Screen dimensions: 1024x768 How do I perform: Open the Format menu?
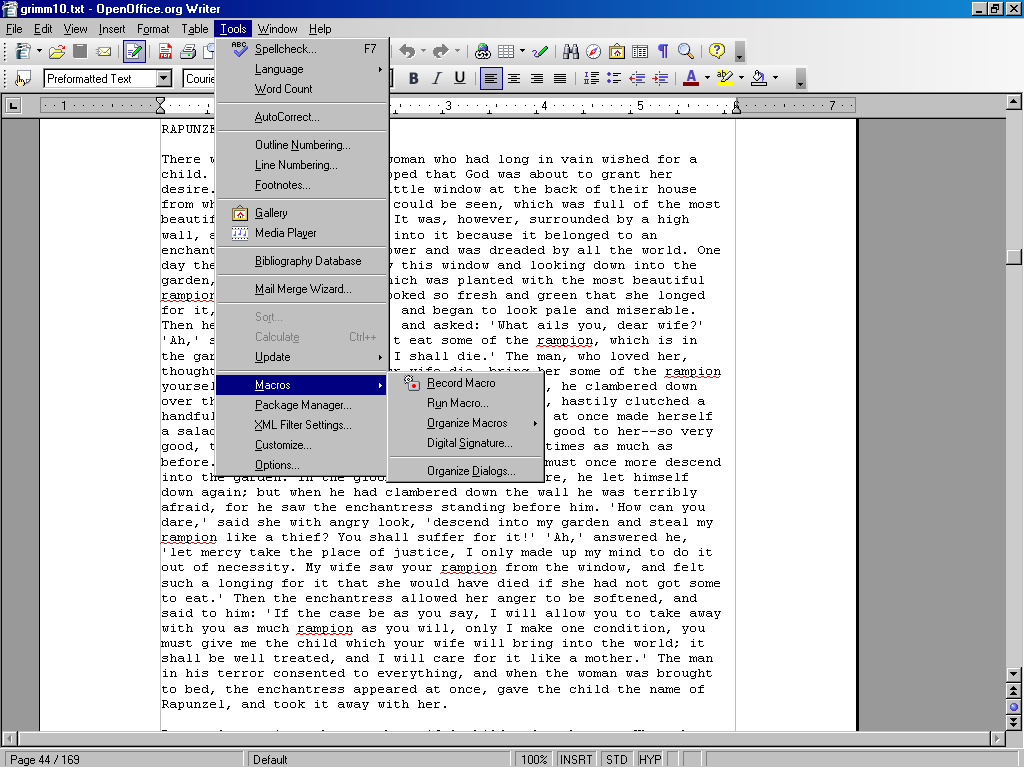[153, 29]
